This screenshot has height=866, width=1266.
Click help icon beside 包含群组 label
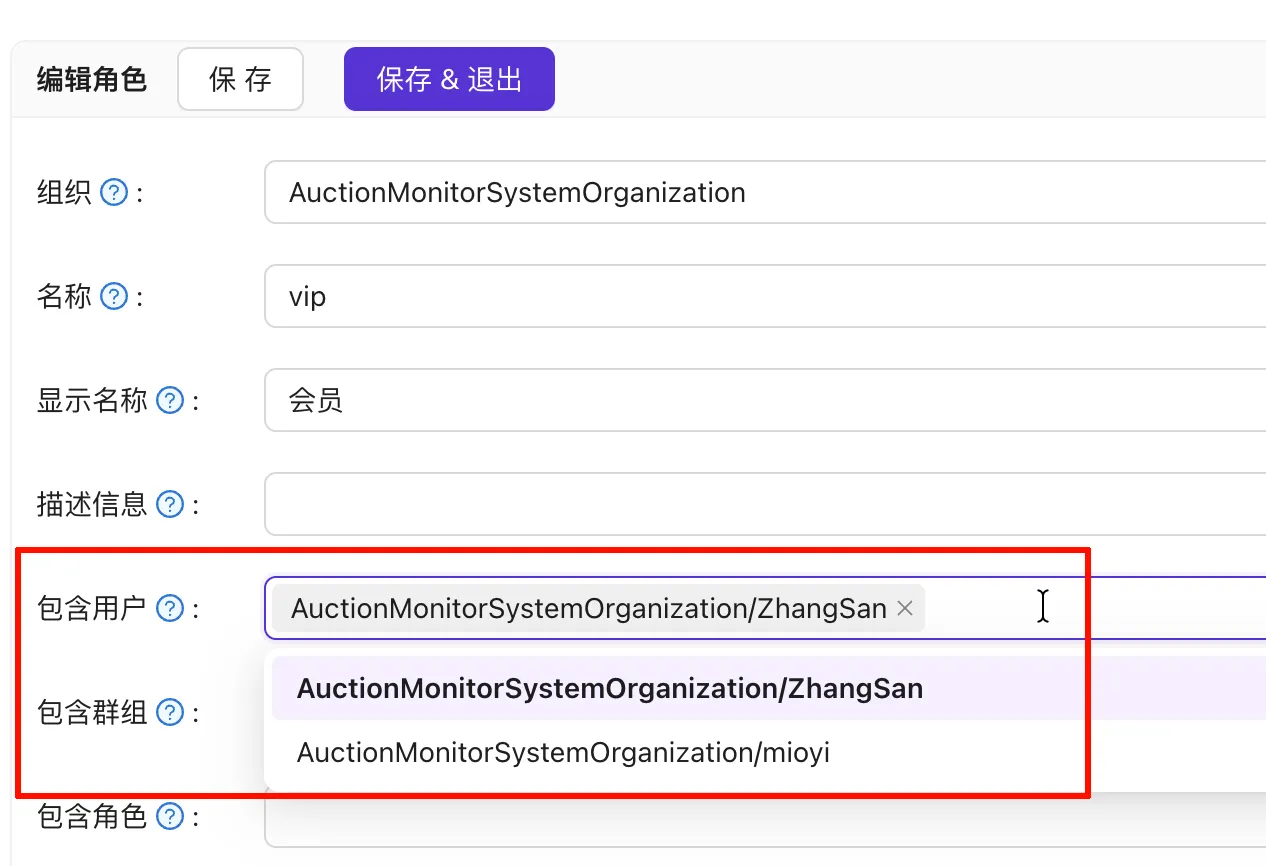point(171,712)
